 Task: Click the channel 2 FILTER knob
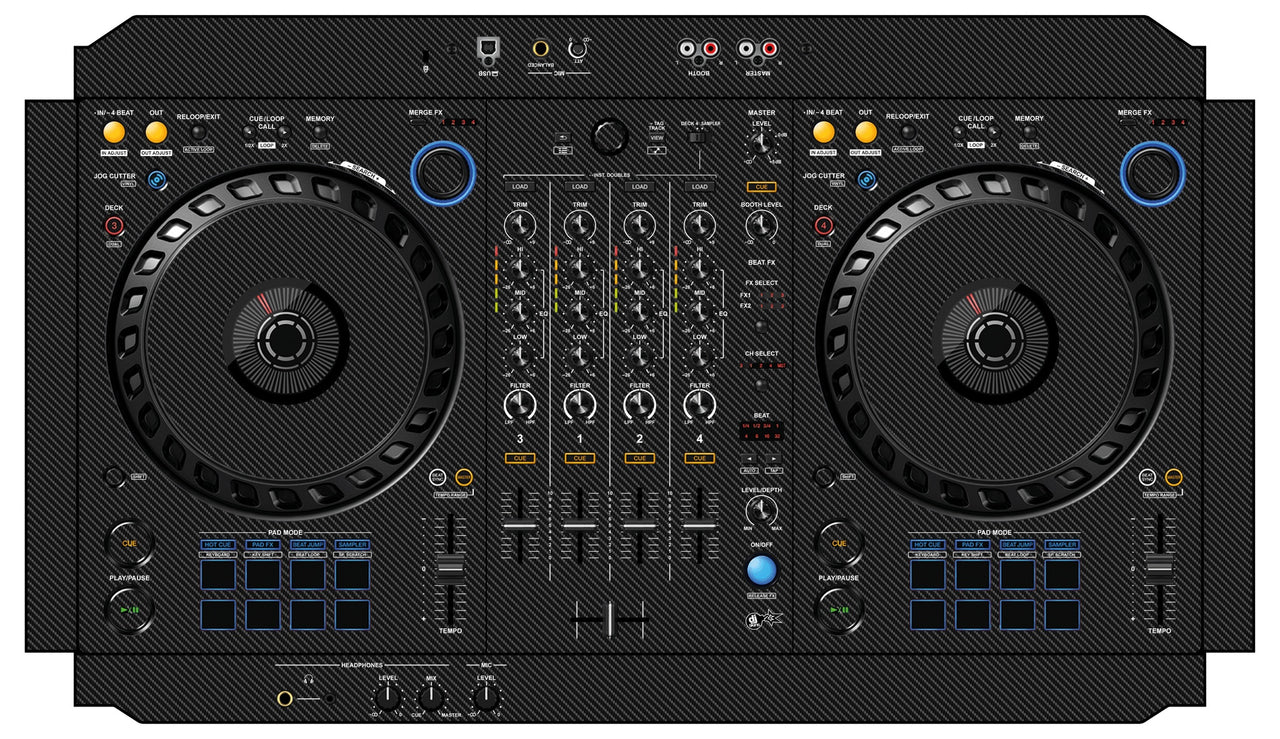click(639, 404)
